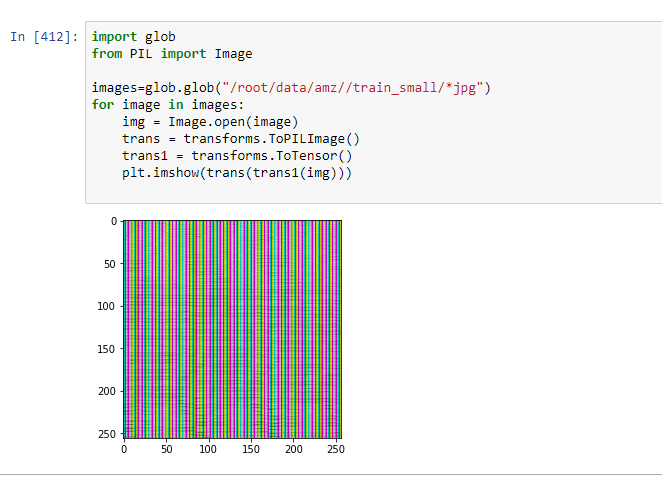Click the x-axis tick label 150

coord(251,451)
